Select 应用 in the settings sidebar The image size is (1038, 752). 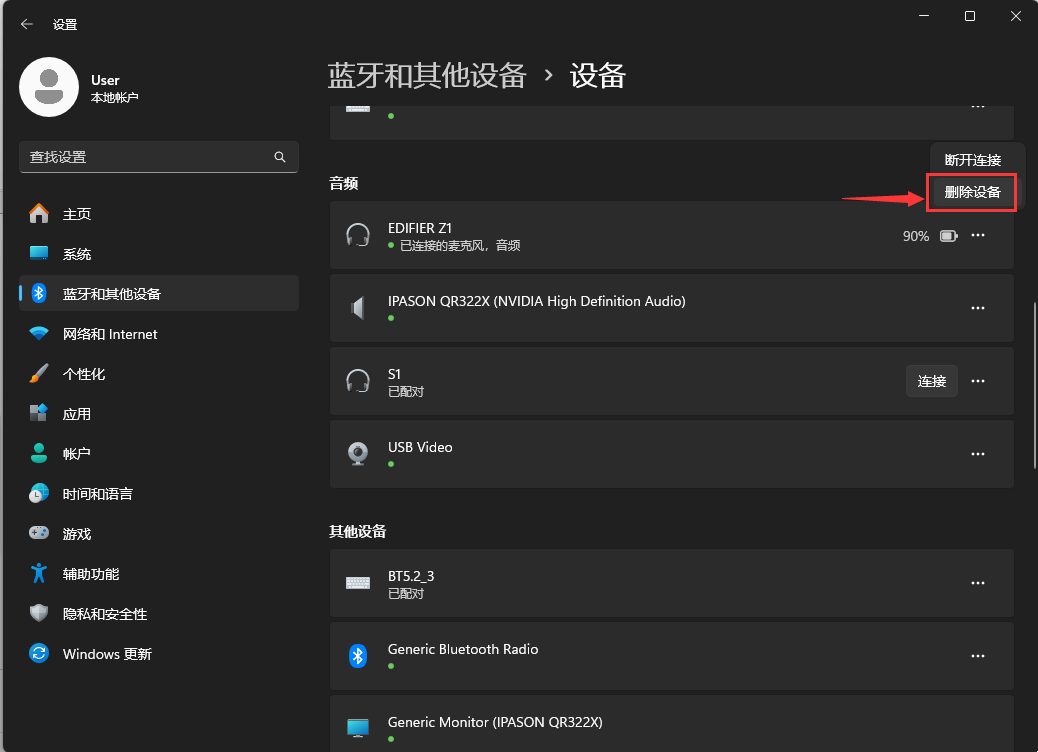coord(77,413)
